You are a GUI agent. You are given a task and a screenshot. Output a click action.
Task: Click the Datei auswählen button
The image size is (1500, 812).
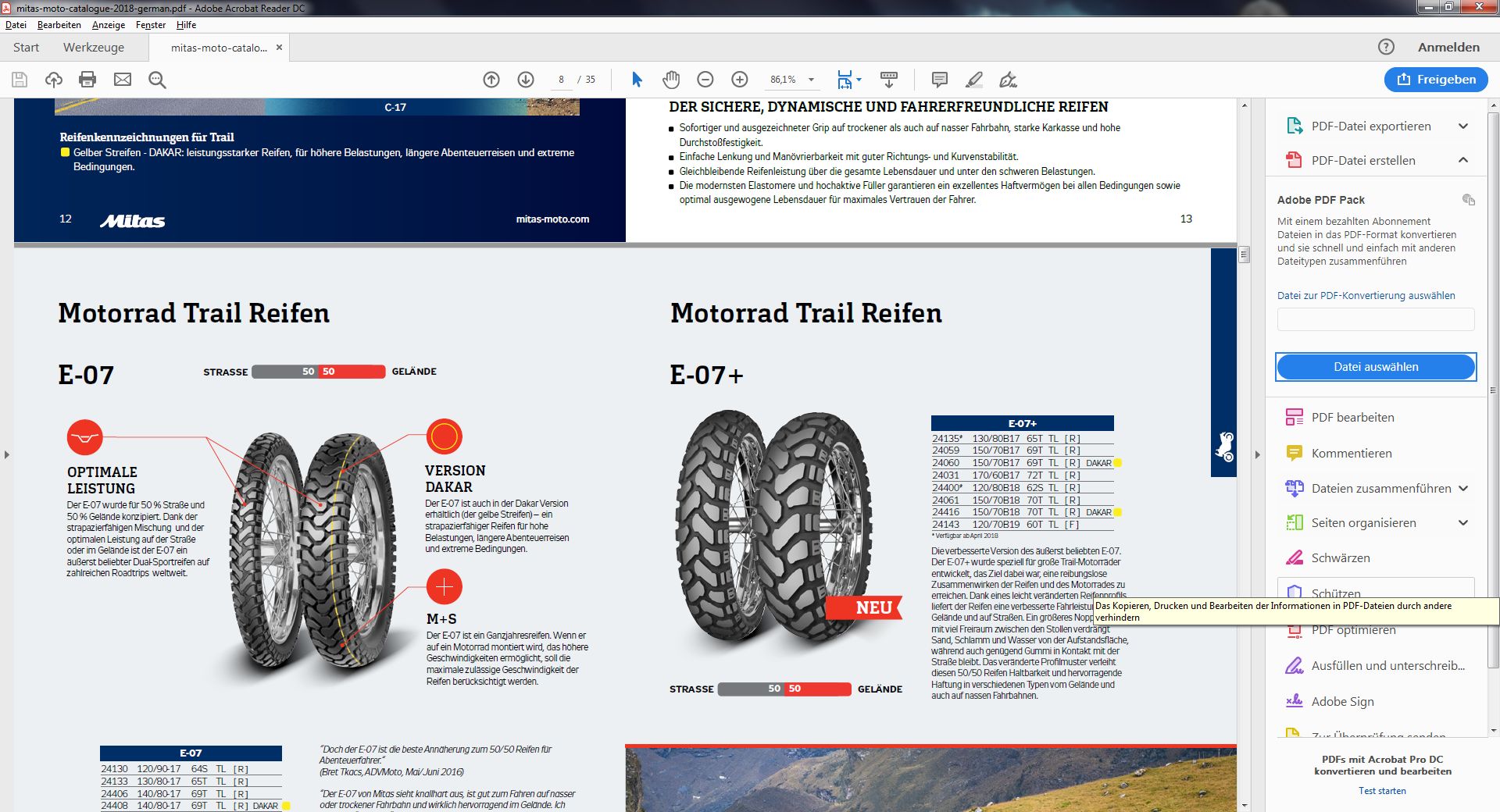1376,367
